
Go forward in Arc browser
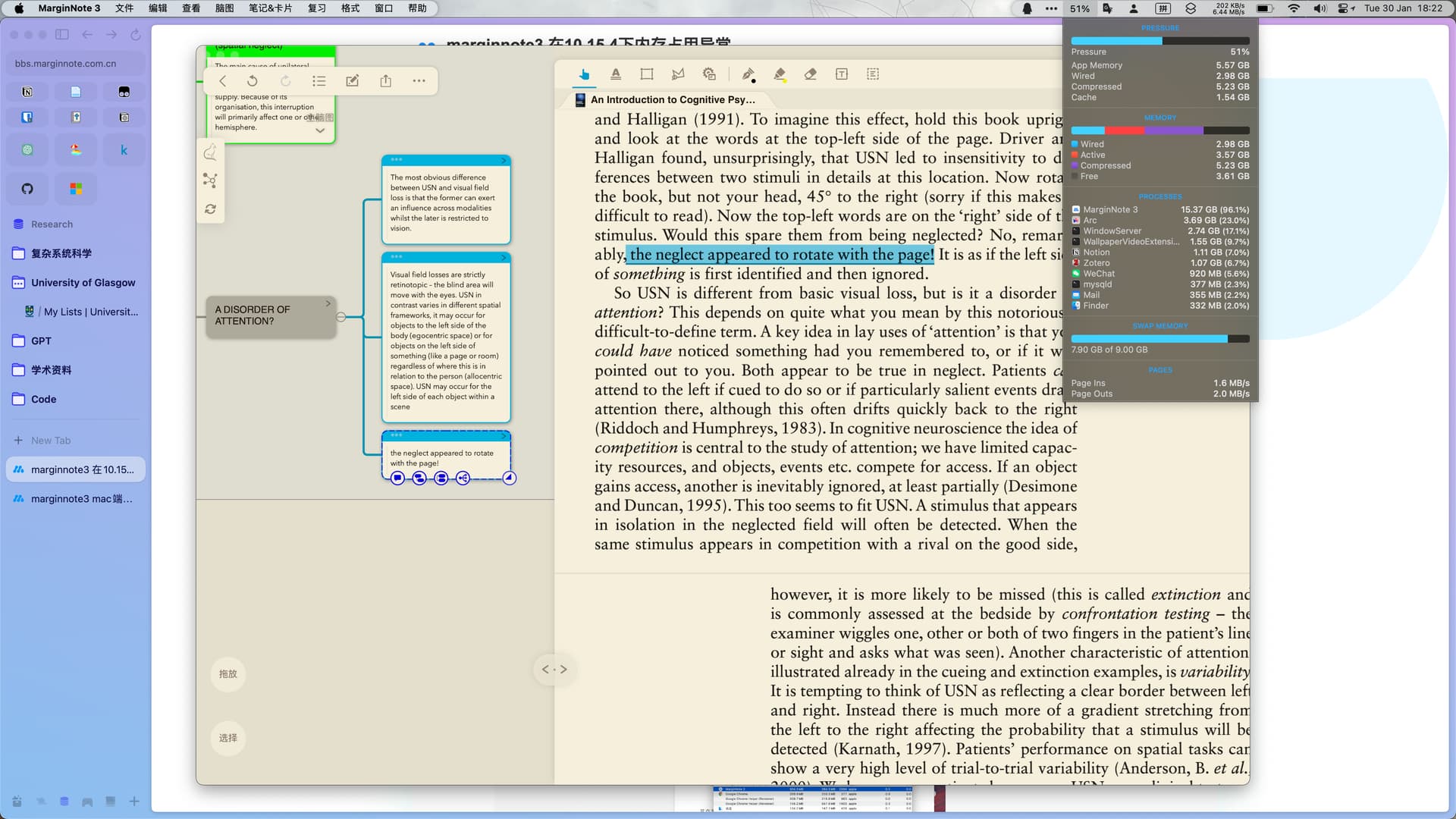pos(111,35)
